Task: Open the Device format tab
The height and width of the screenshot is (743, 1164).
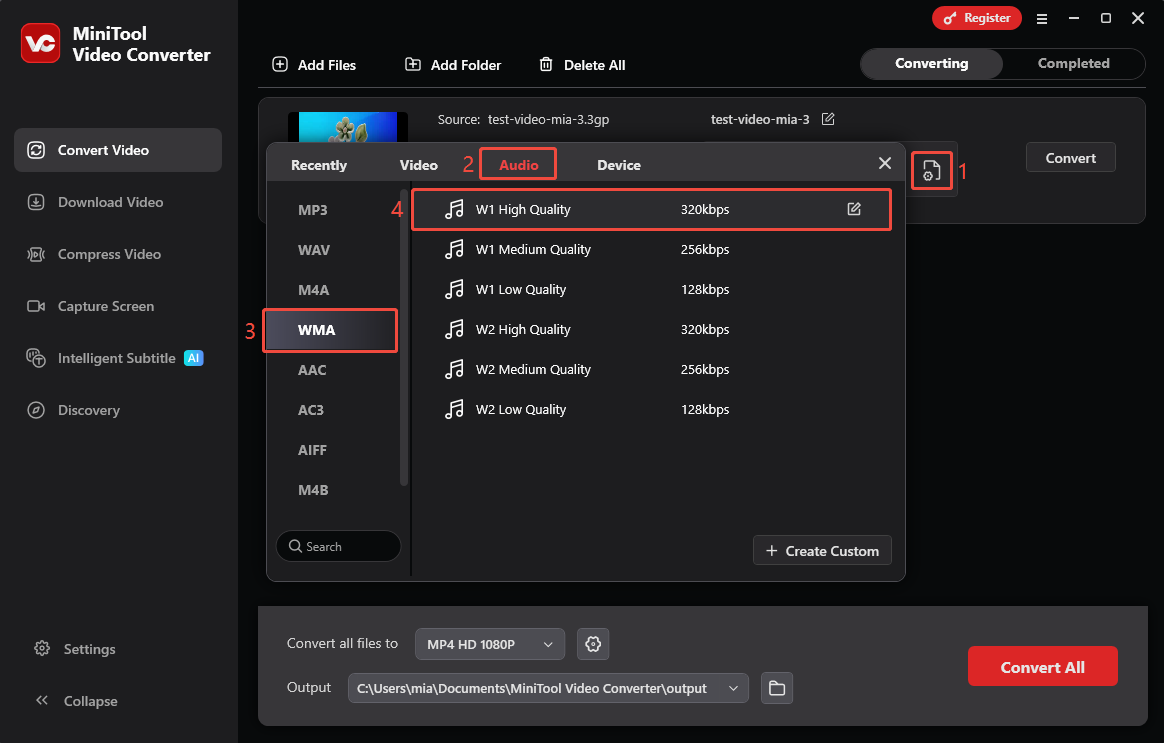Action: [x=618, y=164]
